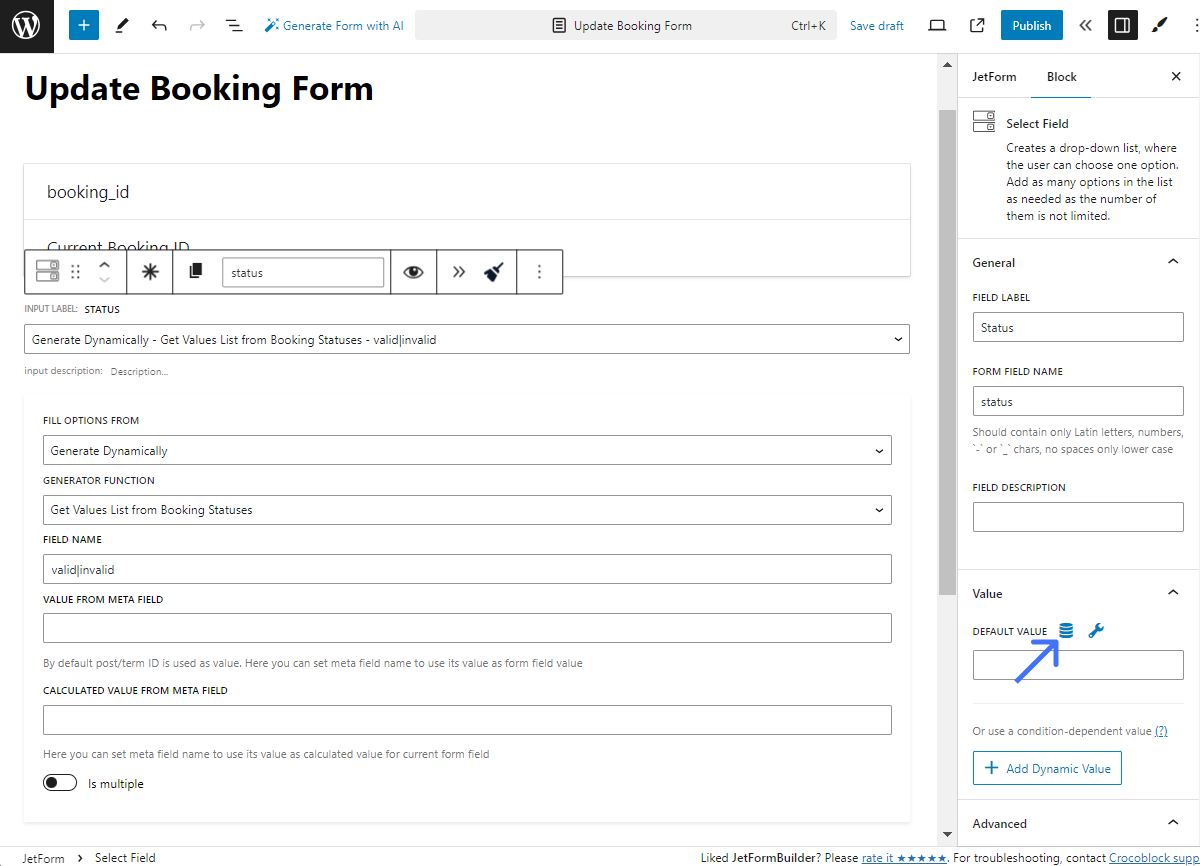This screenshot has height=866, width=1200.
Task: Open the Generator Function dropdown
Action: coord(467,510)
